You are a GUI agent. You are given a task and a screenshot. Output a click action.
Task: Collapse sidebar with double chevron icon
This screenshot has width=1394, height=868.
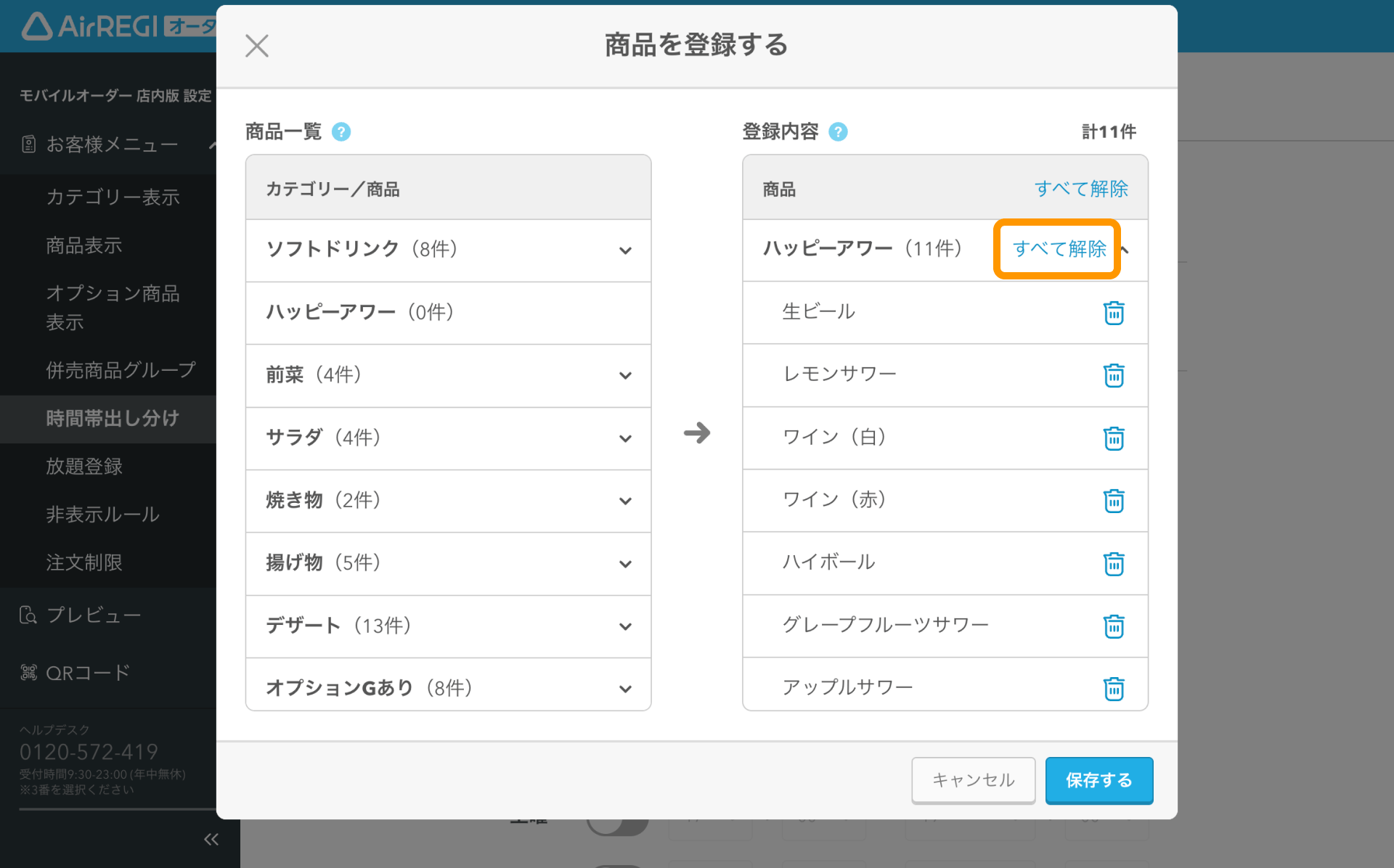[211, 840]
